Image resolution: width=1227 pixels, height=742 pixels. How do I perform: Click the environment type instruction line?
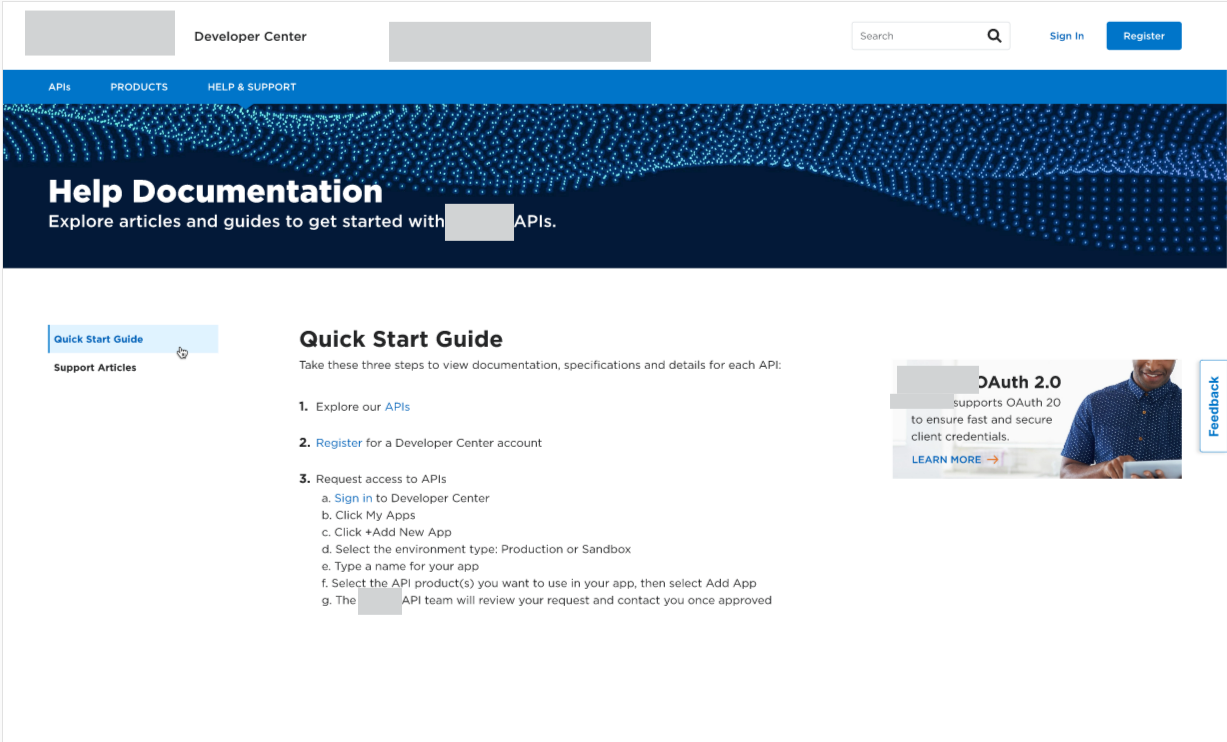[x=476, y=549]
